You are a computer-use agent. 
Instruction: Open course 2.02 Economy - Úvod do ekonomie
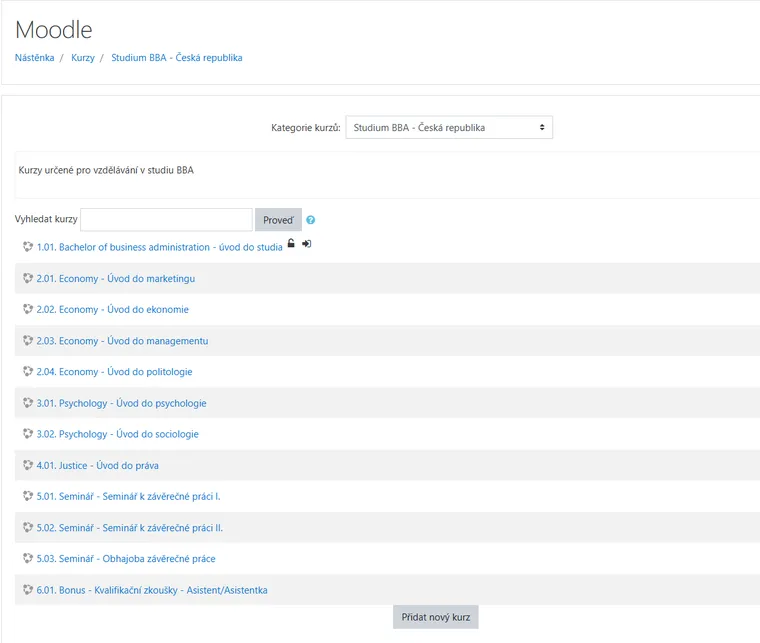point(112,310)
